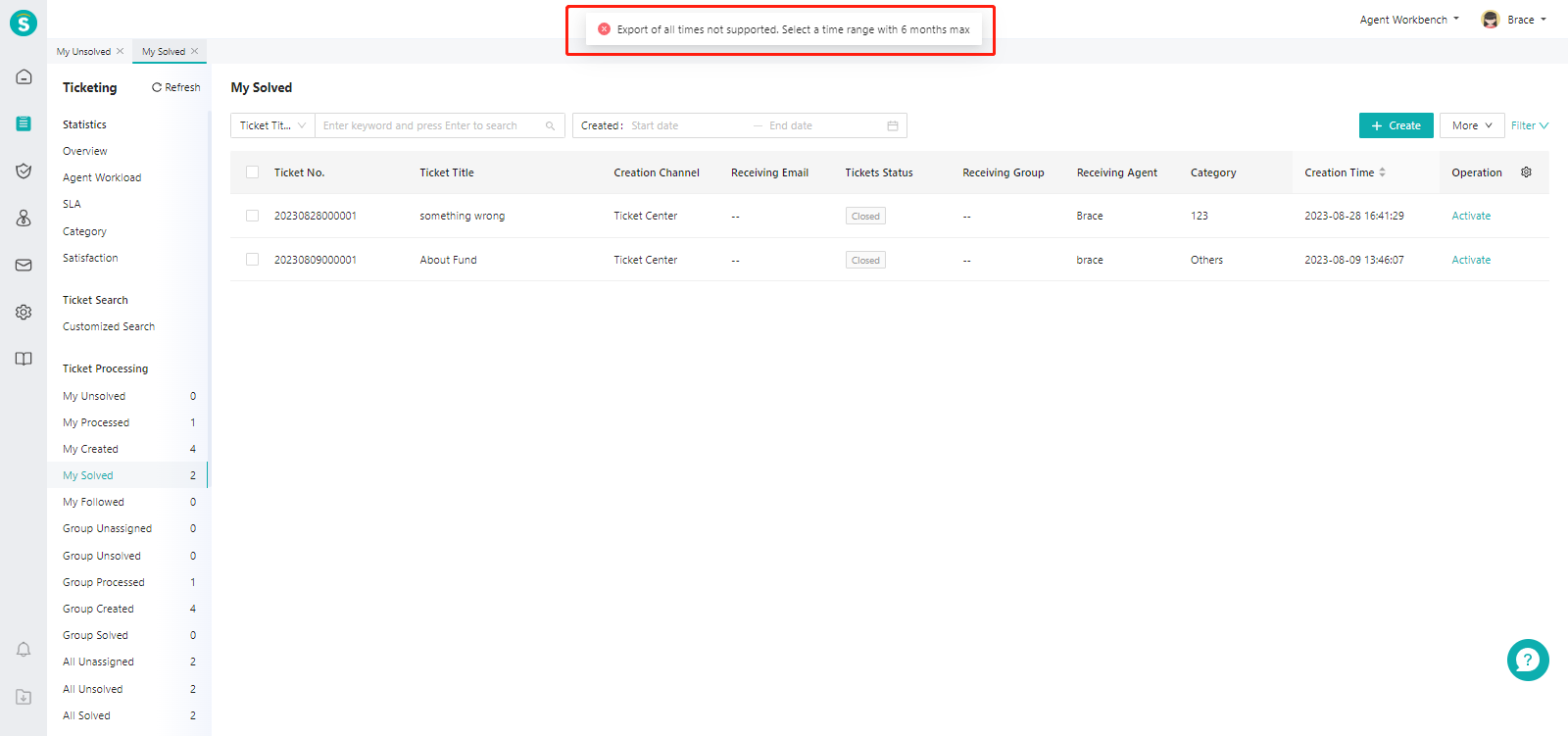Image resolution: width=1568 pixels, height=736 pixels.
Task: Expand the More dropdown button
Action: click(1472, 125)
